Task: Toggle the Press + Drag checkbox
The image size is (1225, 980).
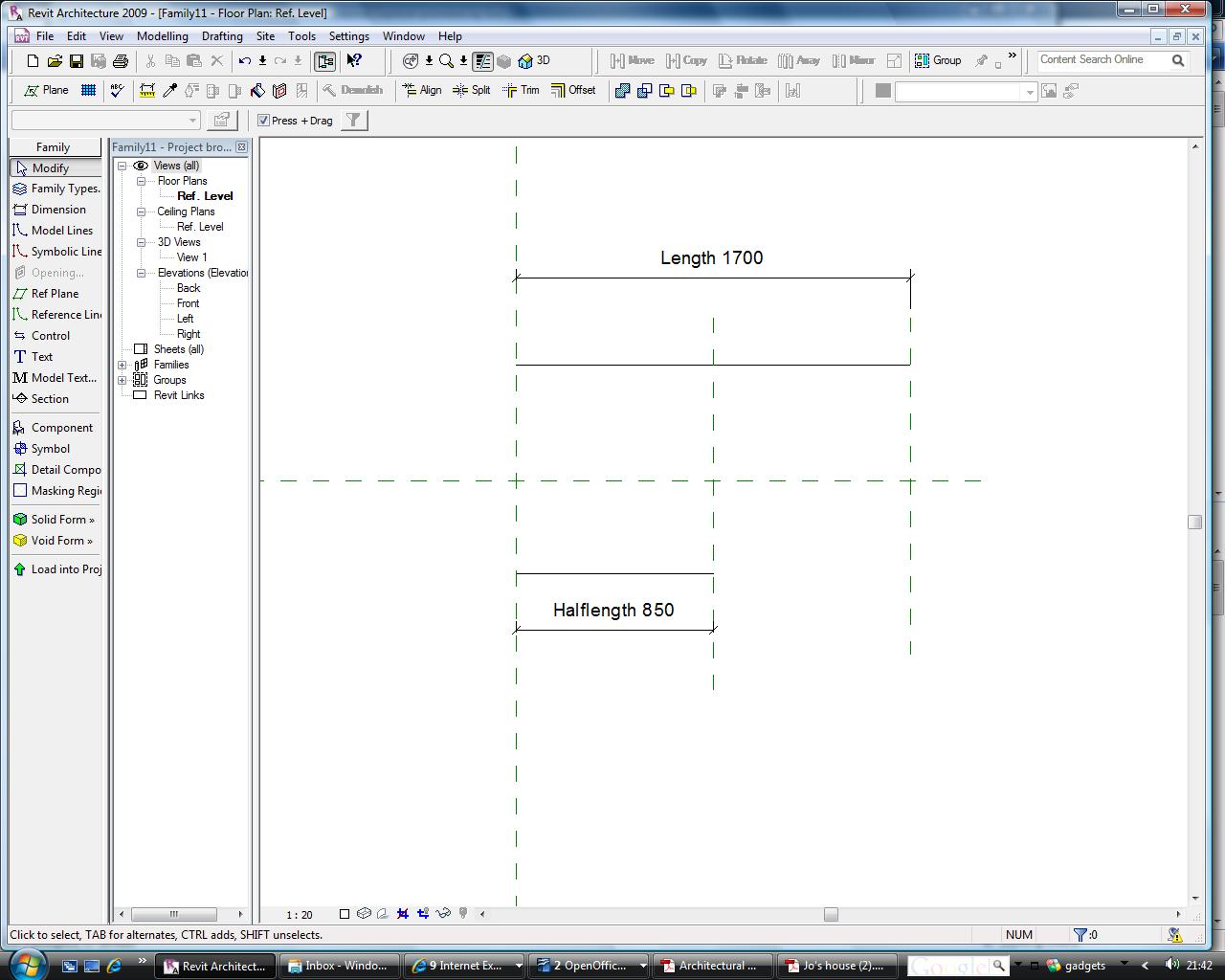Action: click(264, 121)
